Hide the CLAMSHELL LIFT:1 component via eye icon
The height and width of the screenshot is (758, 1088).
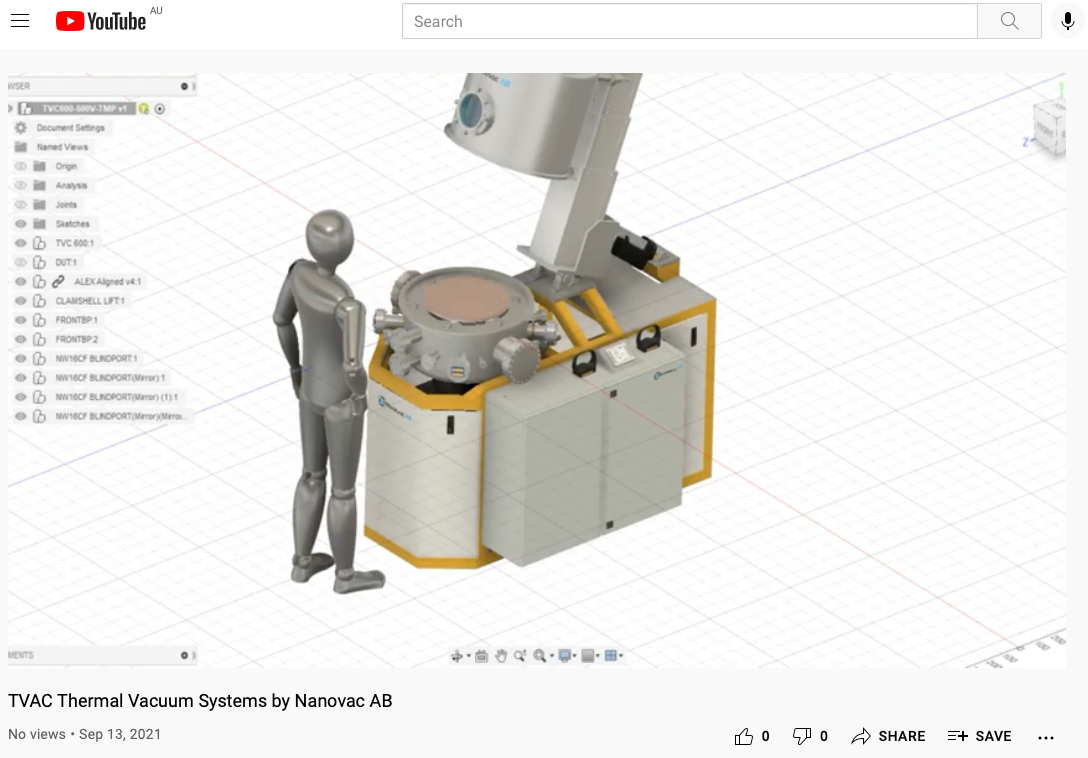click(x=20, y=301)
